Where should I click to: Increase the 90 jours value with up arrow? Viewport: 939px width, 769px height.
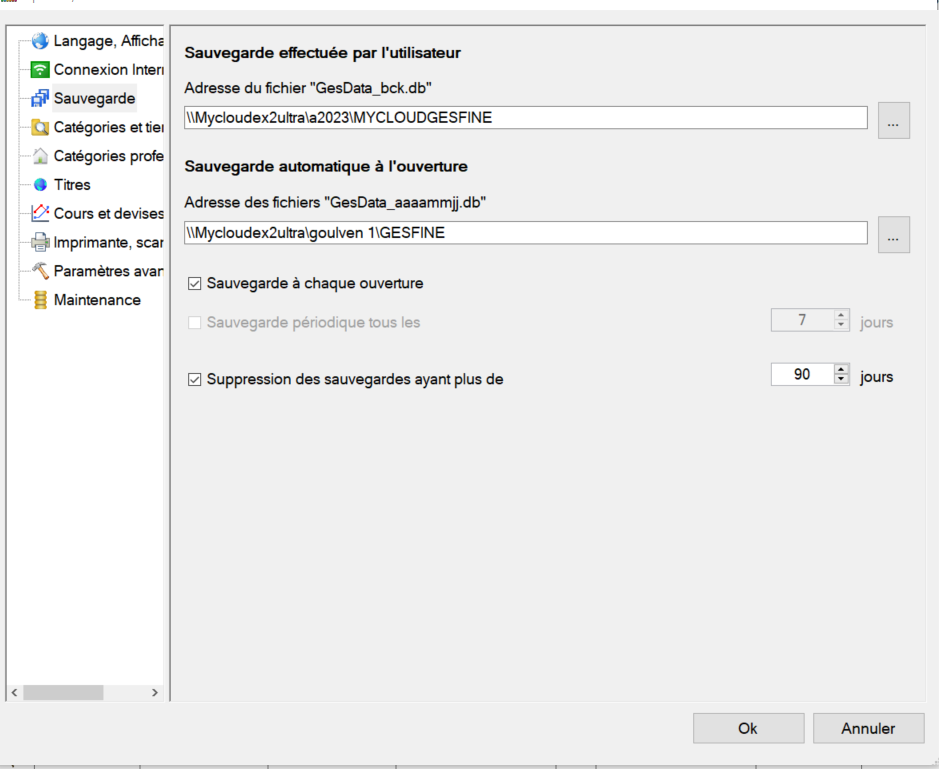[841, 371]
